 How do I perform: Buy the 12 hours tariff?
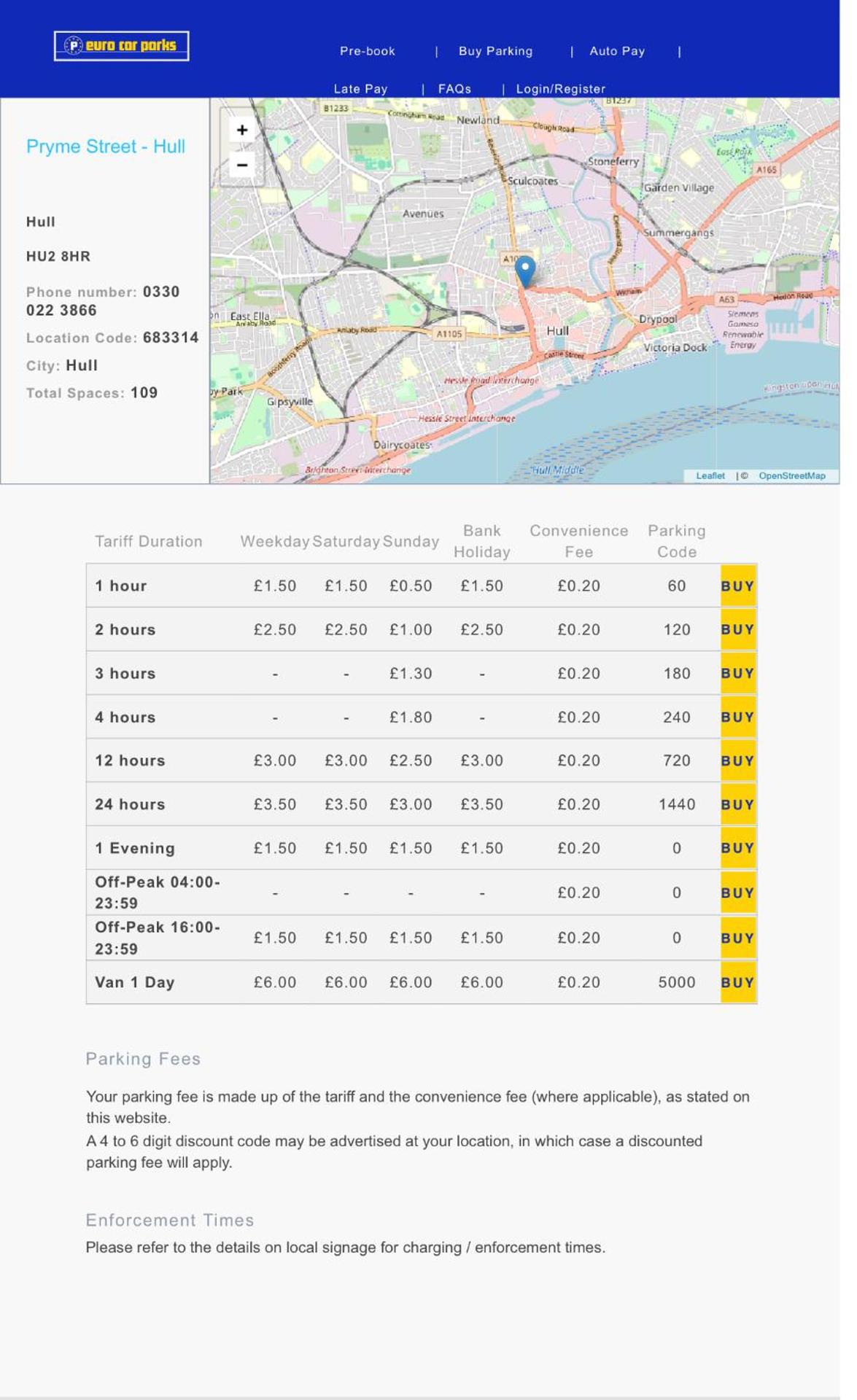pyautogui.click(x=737, y=761)
